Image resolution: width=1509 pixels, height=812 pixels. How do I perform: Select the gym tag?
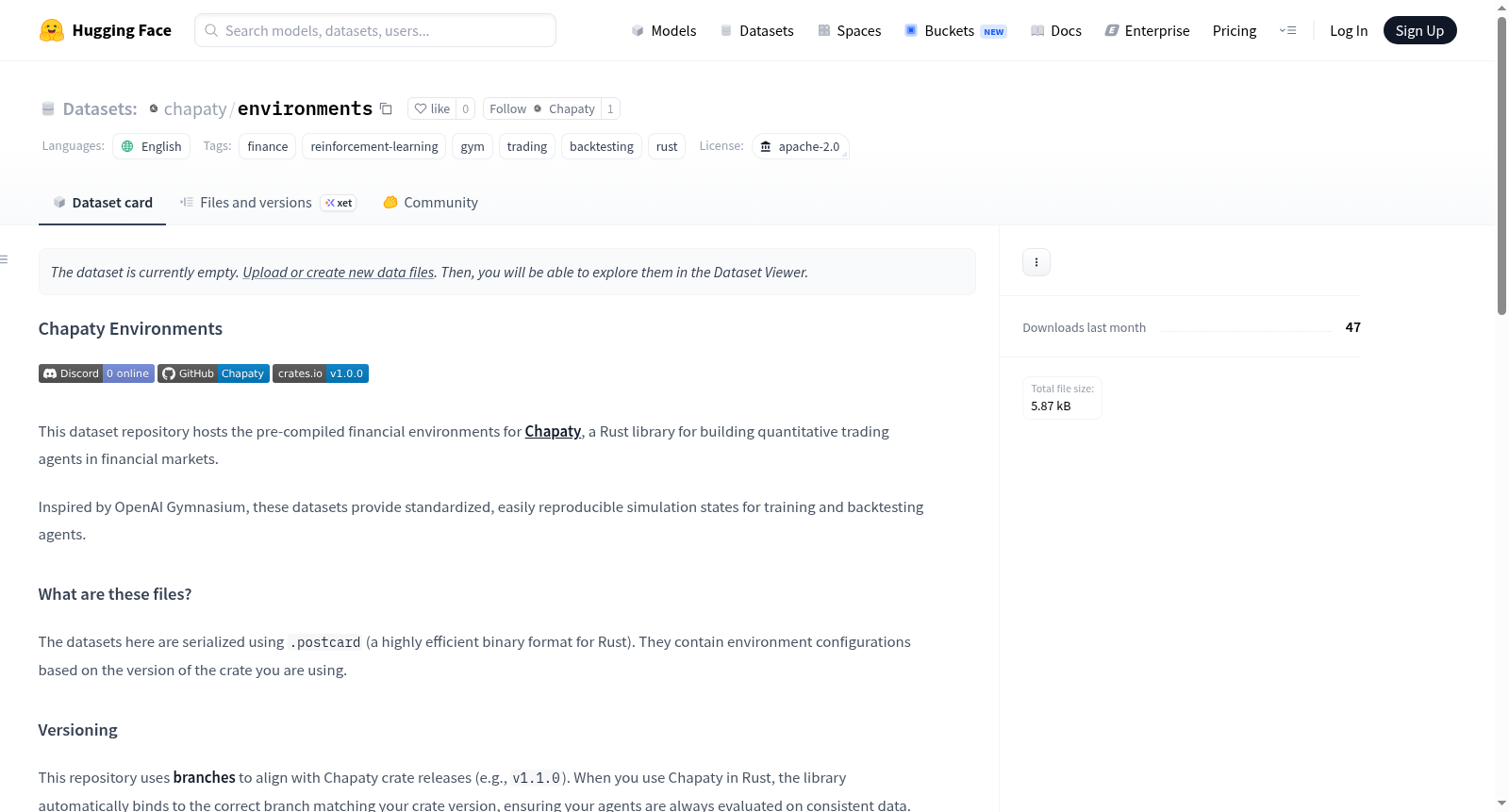[x=473, y=146]
